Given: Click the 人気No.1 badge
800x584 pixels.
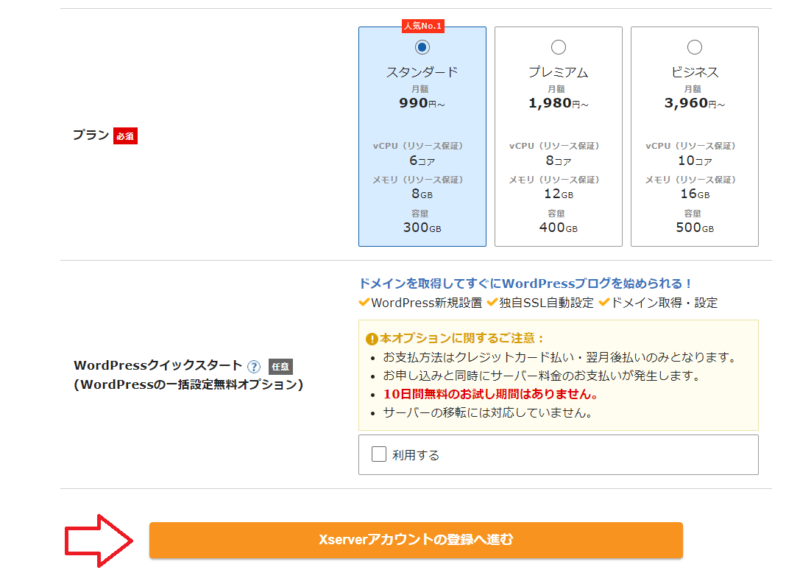Looking at the screenshot, I should coord(423,26).
